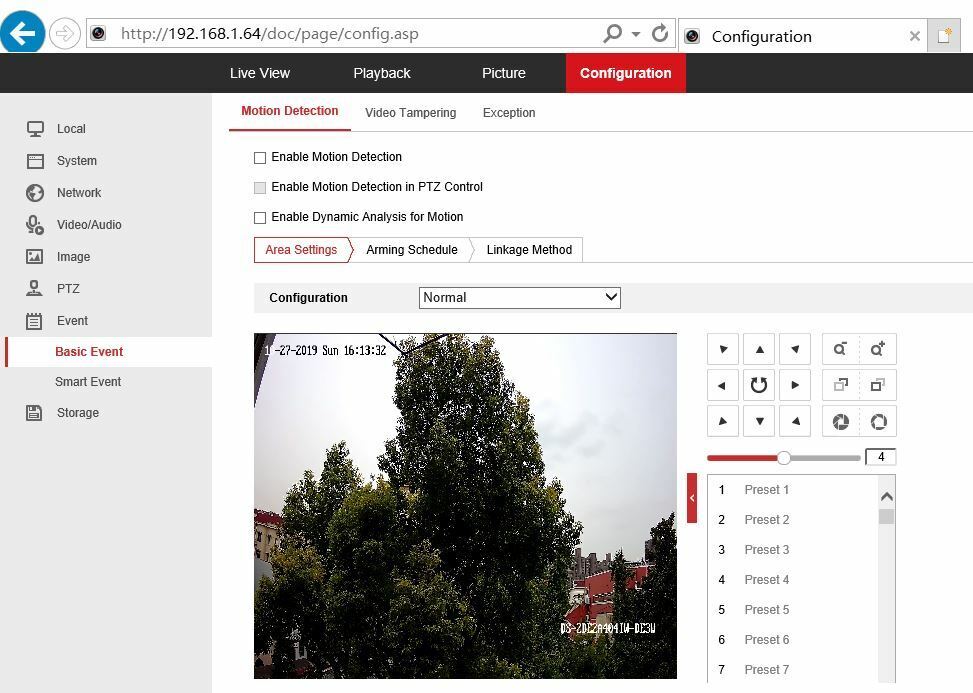Viewport: 973px width, 693px height.
Task: Pan camera up-right with PTZ arrow
Action: (x=796, y=349)
